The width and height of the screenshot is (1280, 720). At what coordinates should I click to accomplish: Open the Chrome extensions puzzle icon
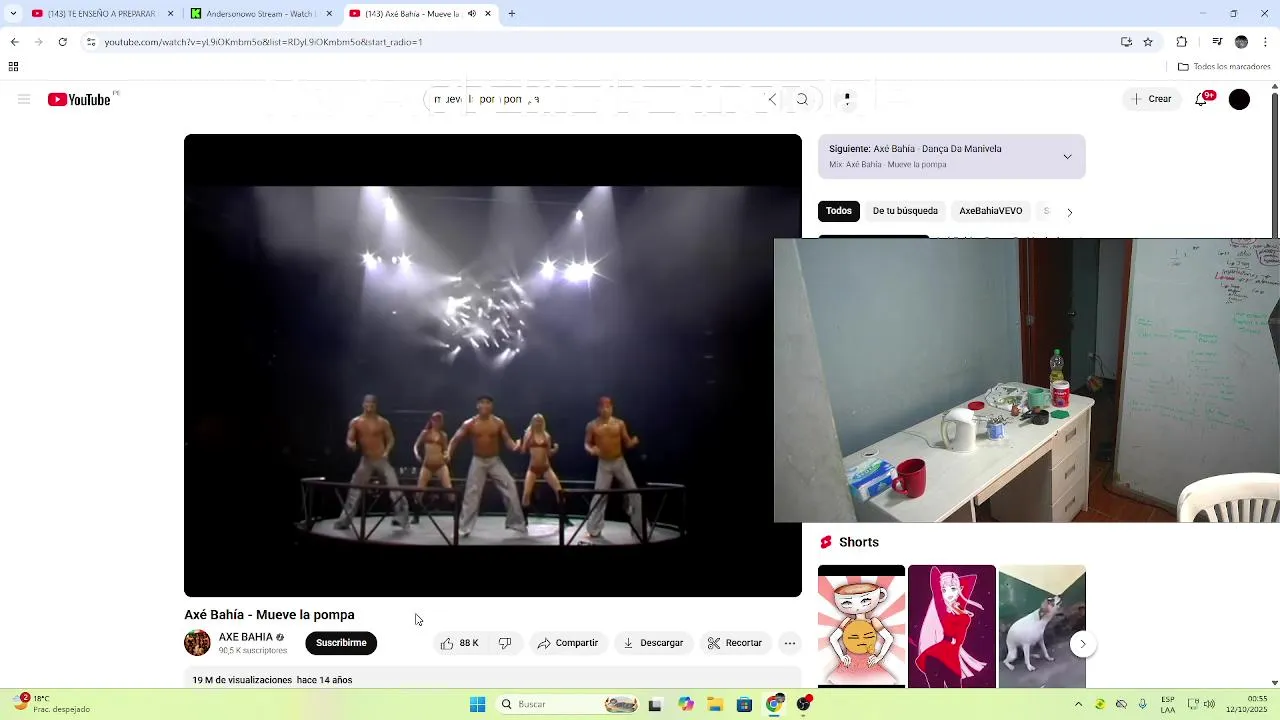coord(1182,42)
